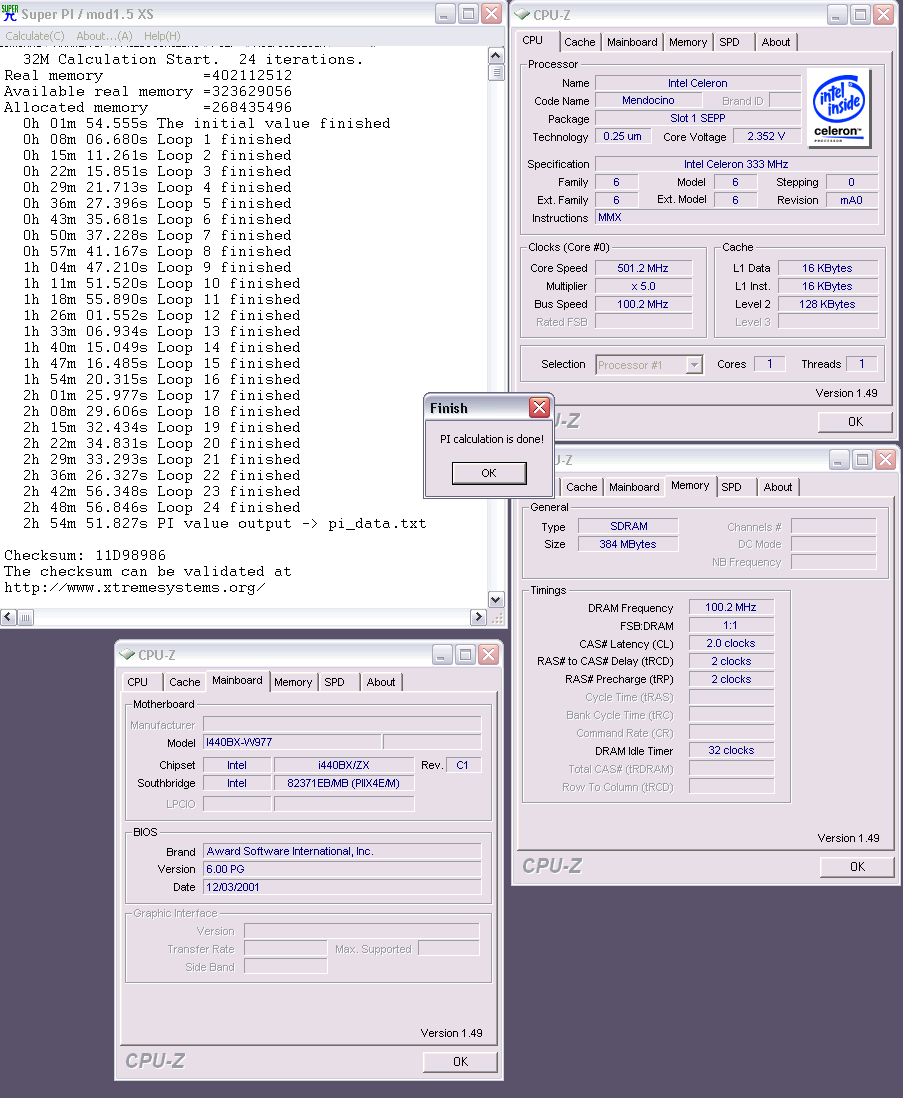This screenshot has width=903, height=1098.
Task: Select Cache tab in the CPU-Z Mainboard window
Action: [x=185, y=682]
